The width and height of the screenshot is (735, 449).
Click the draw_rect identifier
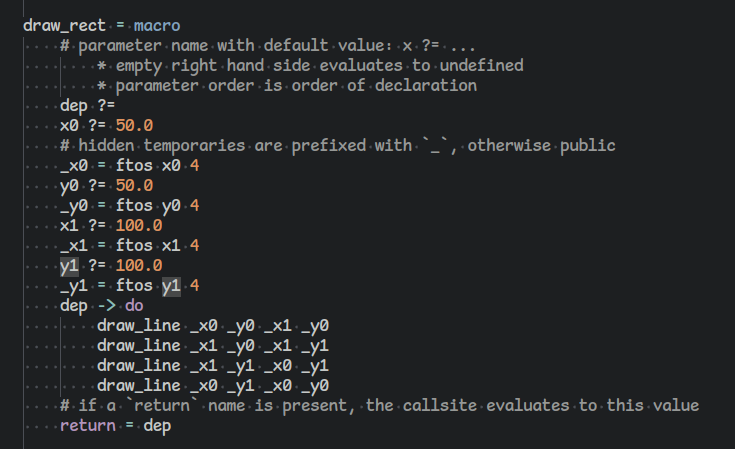pos(64,25)
